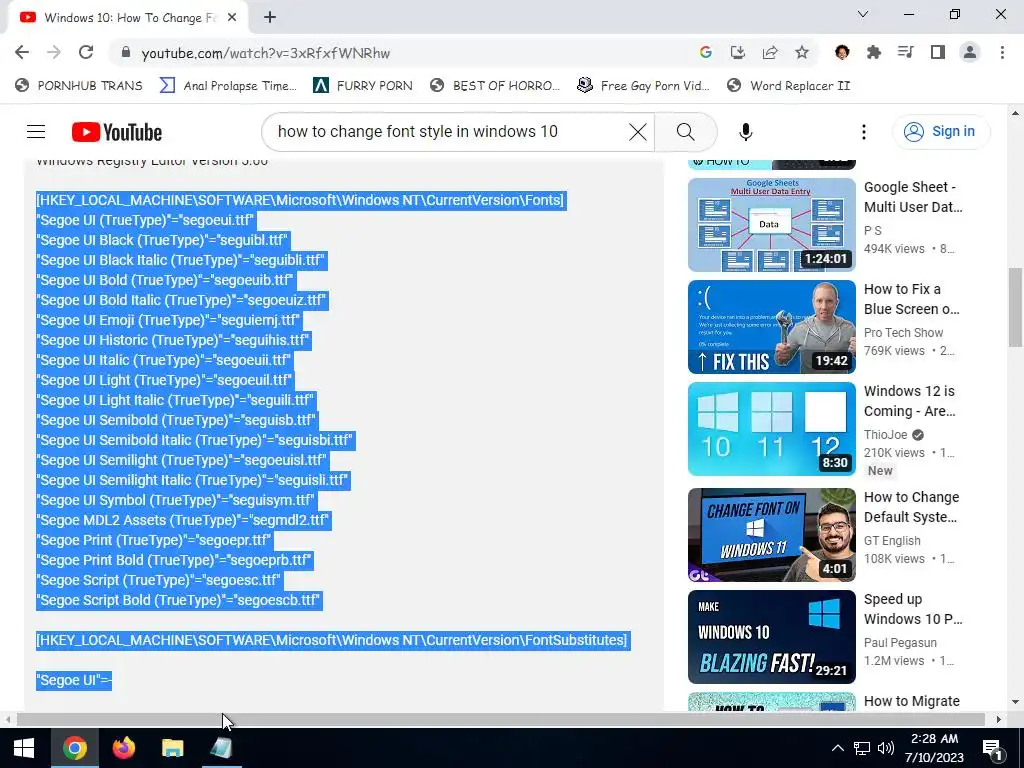The image size is (1024, 768).
Task: Close the Windows 10 How To tab
Action: [232, 18]
